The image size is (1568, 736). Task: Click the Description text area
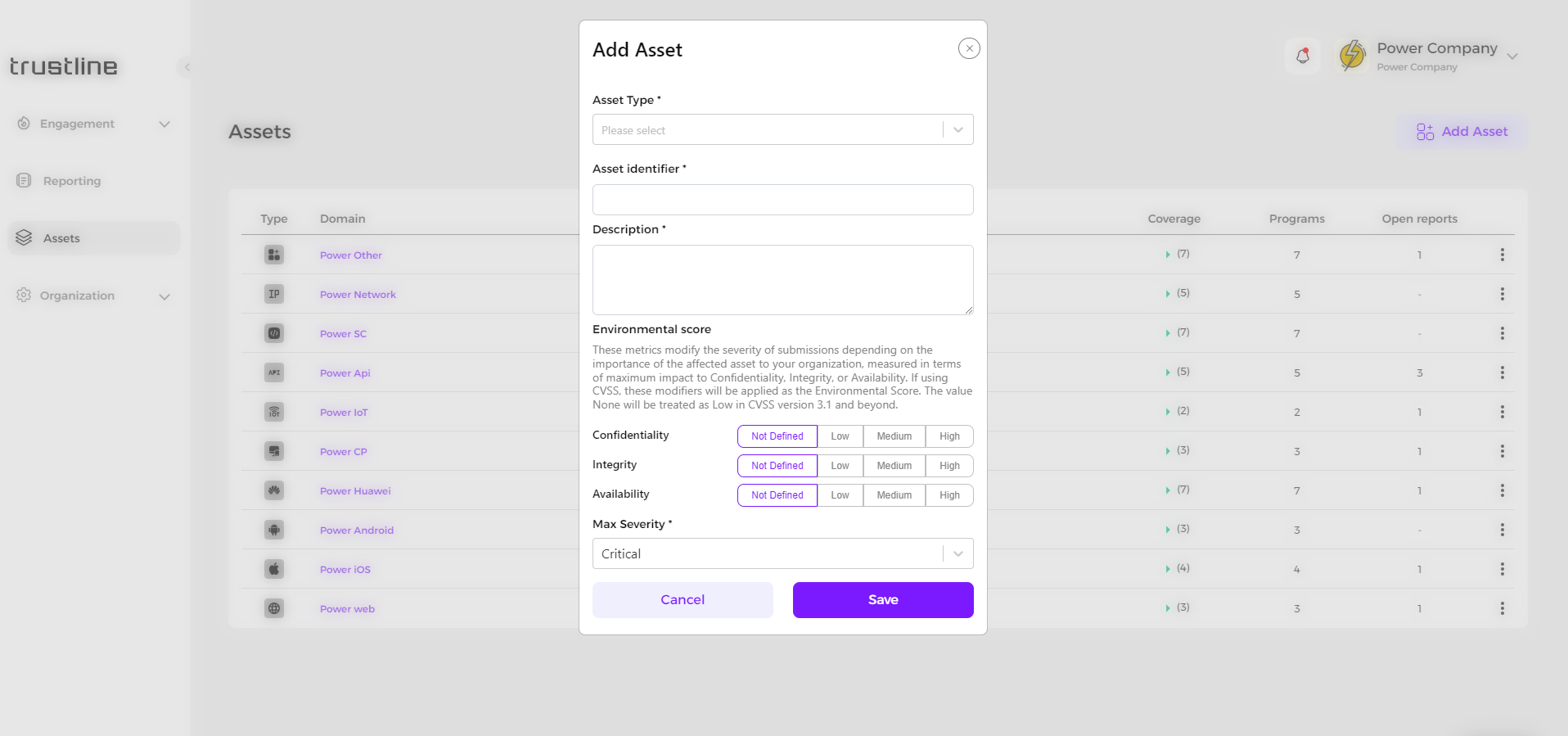point(782,280)
